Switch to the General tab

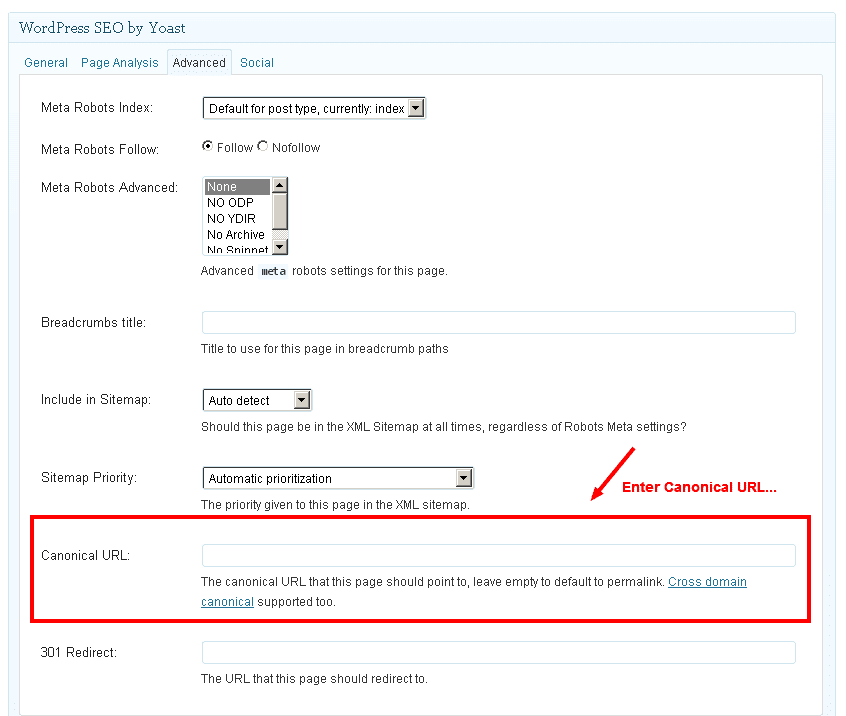tap(46, 63)
